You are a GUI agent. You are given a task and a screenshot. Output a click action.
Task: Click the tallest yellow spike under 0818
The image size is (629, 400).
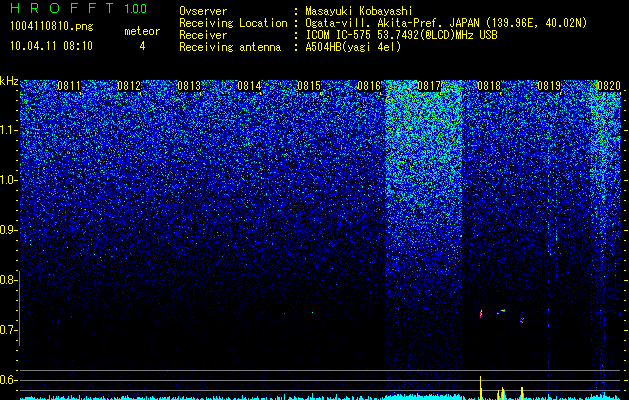pos(481,388)
